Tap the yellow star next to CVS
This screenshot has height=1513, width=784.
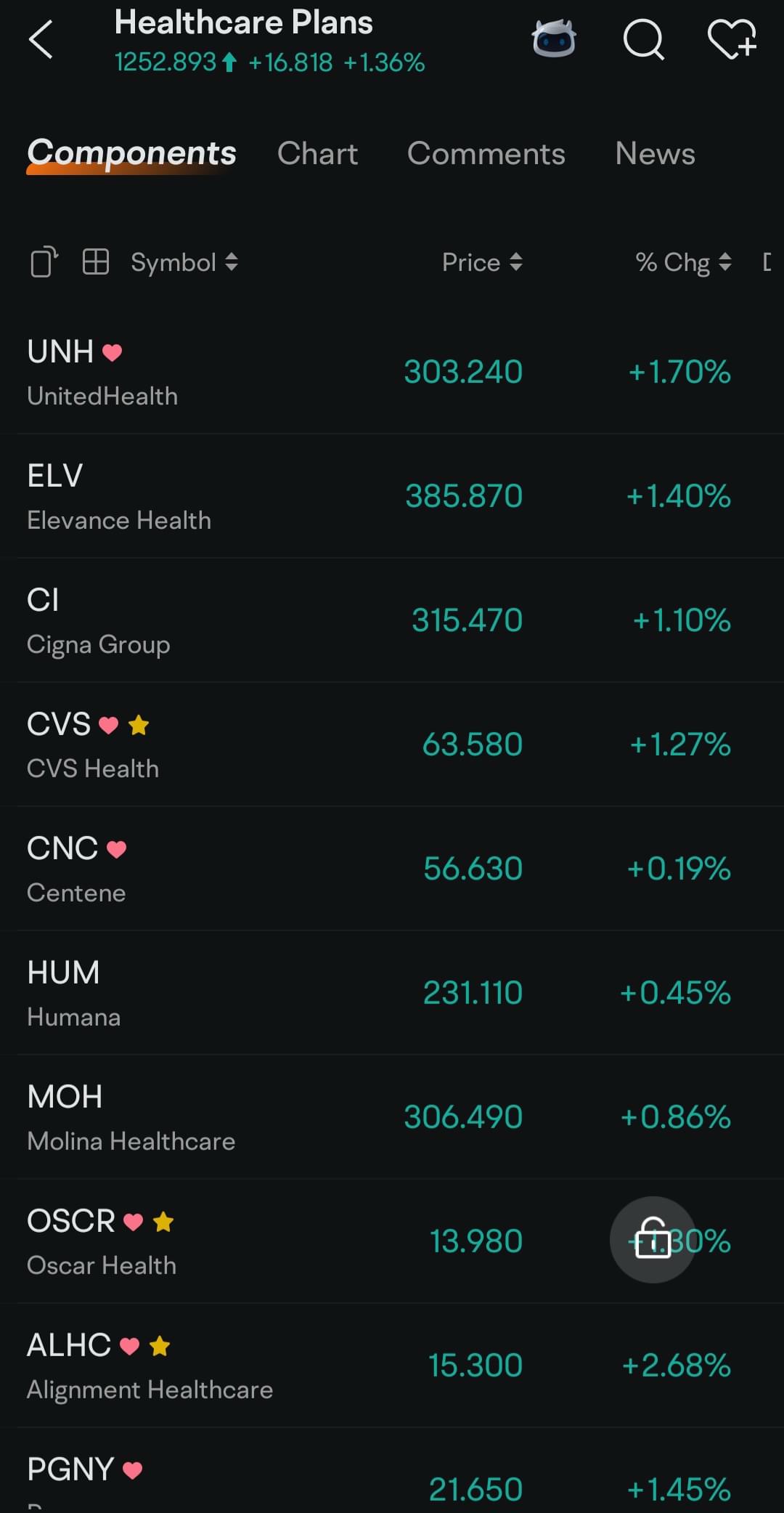(139, 725)
